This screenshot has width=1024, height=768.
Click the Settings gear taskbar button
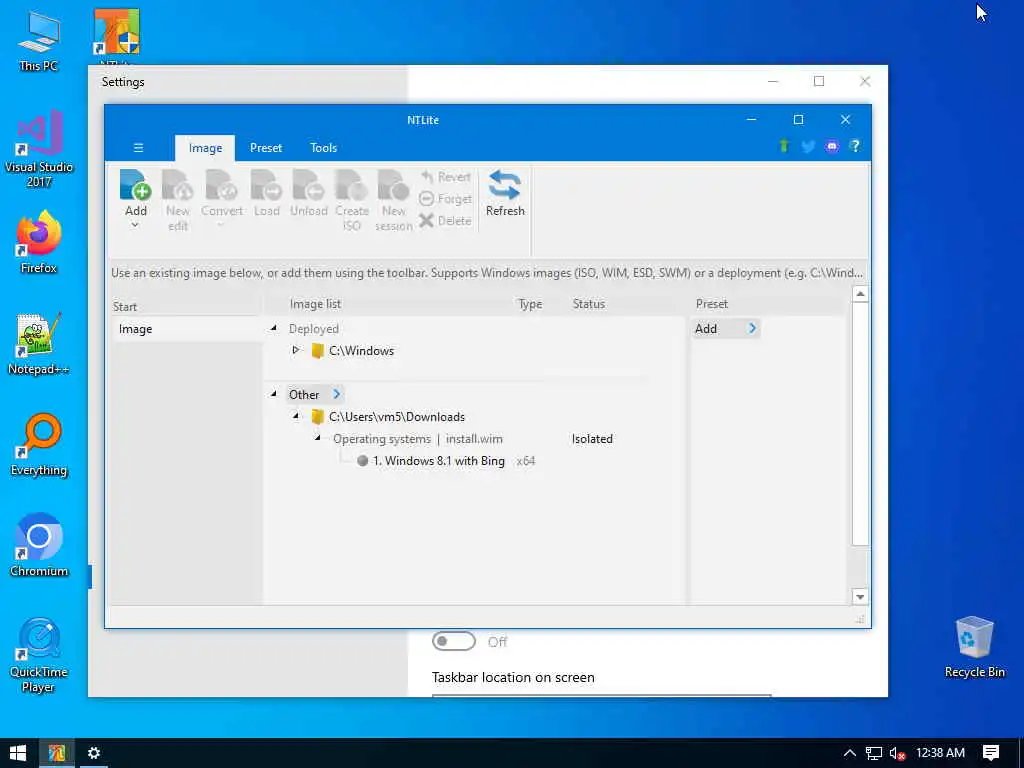(x=94, y=753)
